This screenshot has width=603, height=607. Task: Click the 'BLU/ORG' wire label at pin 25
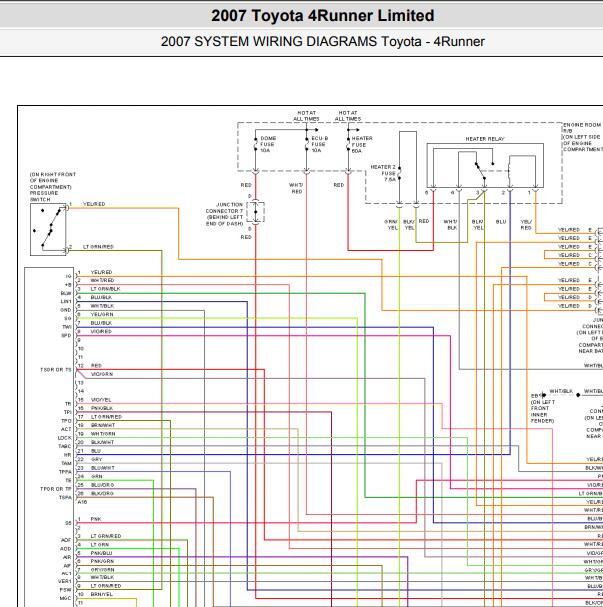point(102,485)
